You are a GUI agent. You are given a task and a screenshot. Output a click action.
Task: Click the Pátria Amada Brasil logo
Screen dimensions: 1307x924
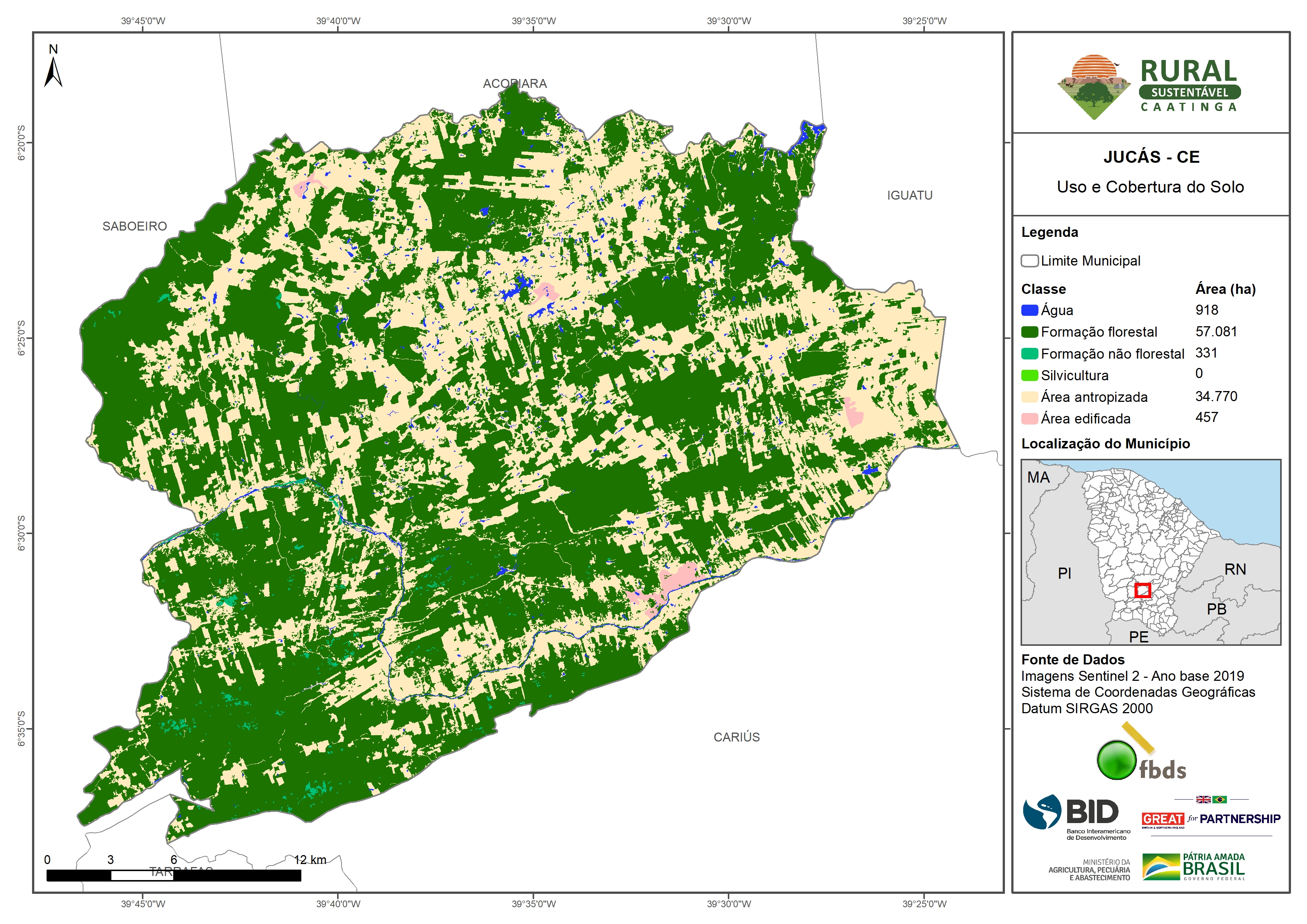pos(1194,867)
